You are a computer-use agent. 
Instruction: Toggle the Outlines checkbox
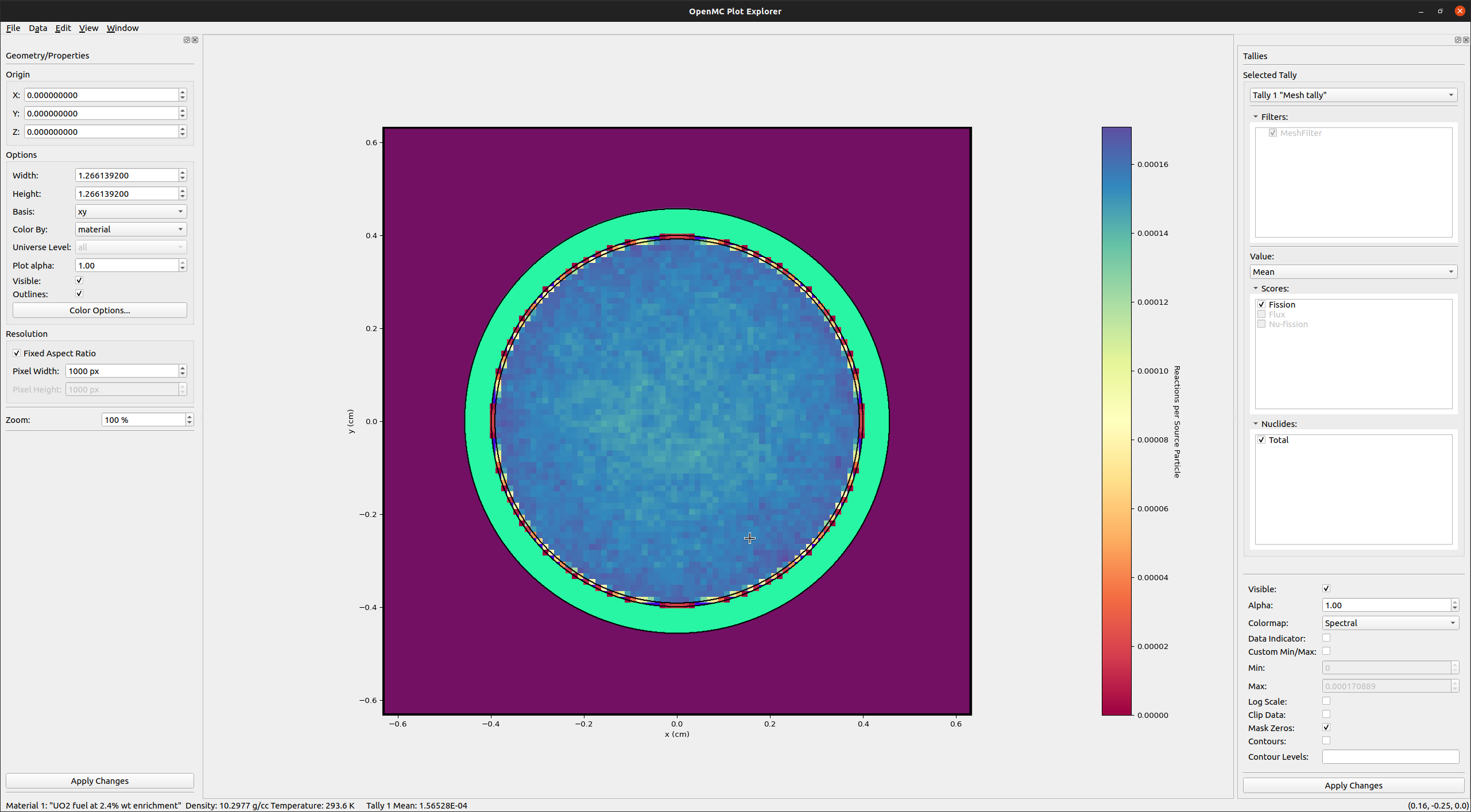pos(79,294)
